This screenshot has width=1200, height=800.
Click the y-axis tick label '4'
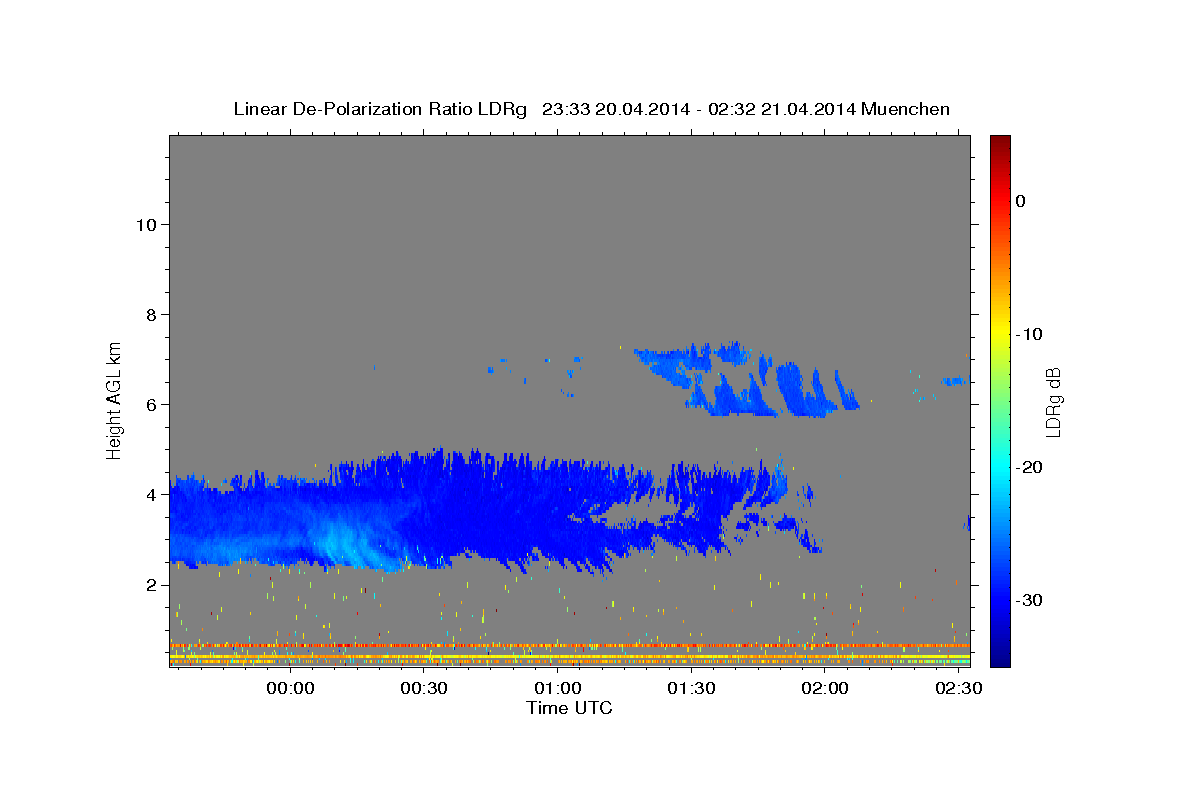pos(152,494)
